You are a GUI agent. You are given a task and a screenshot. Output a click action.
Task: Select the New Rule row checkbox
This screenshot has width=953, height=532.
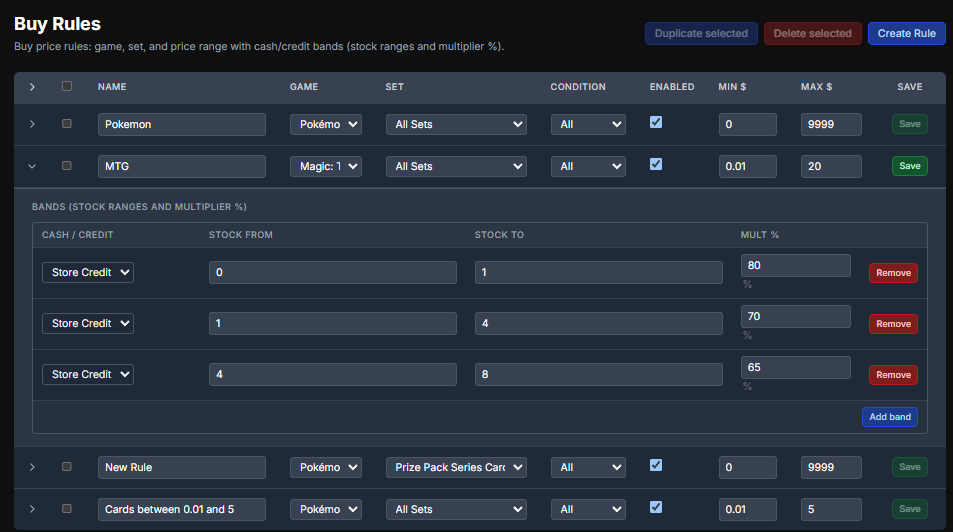click(x=67, y=466)
